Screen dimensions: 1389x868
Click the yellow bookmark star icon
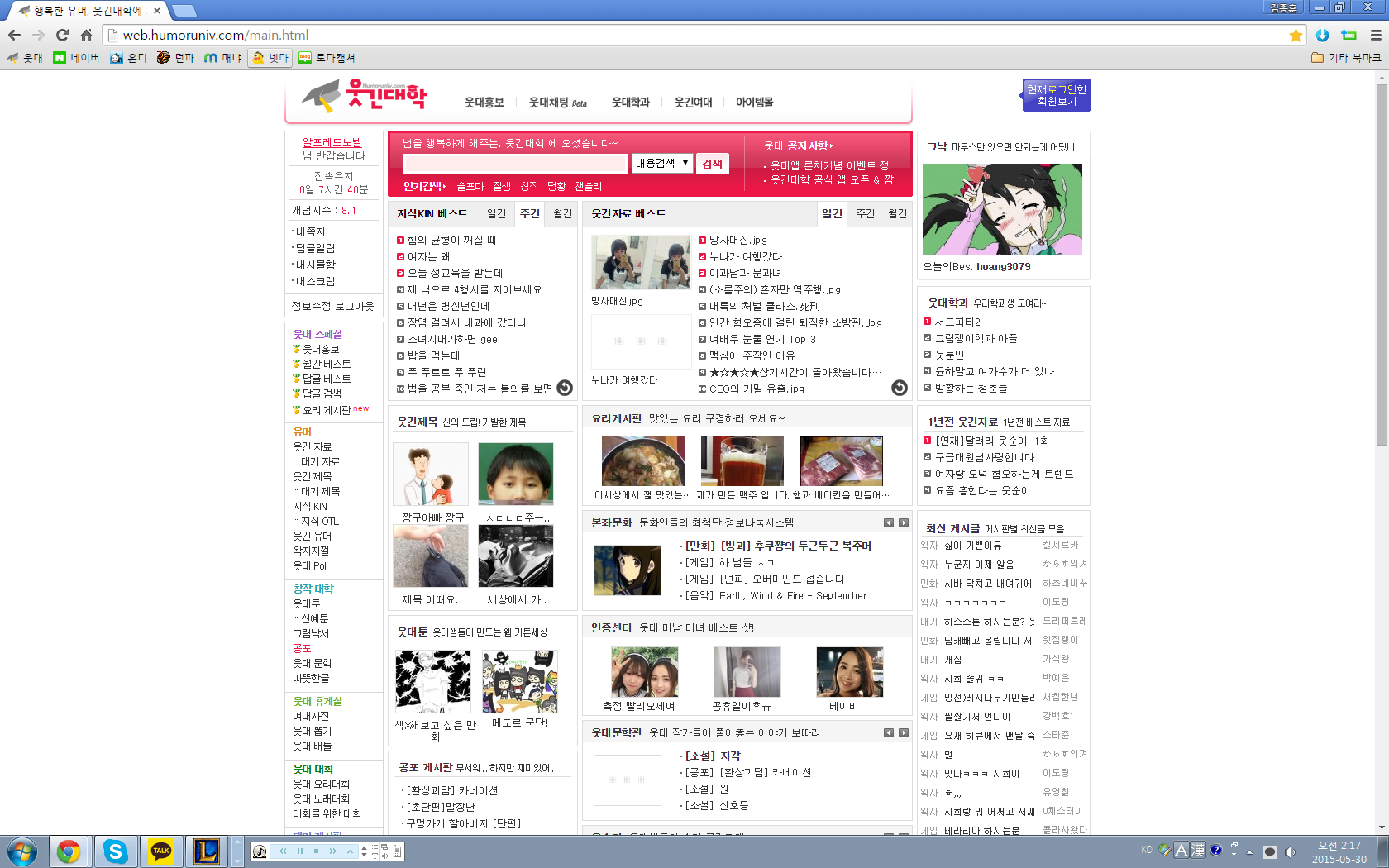point(1296,35)
